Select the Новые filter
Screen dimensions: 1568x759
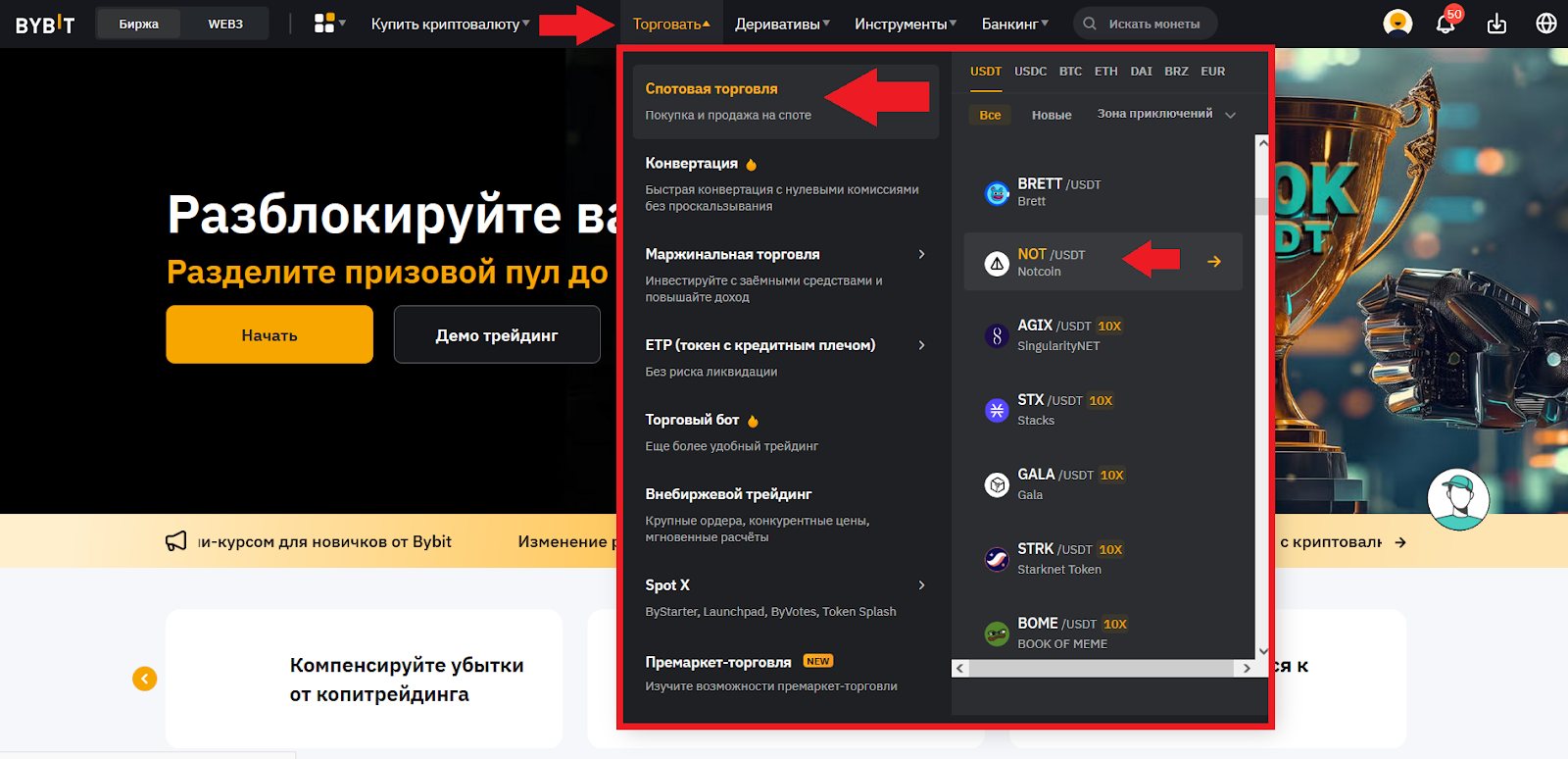tap(1052, 115)
